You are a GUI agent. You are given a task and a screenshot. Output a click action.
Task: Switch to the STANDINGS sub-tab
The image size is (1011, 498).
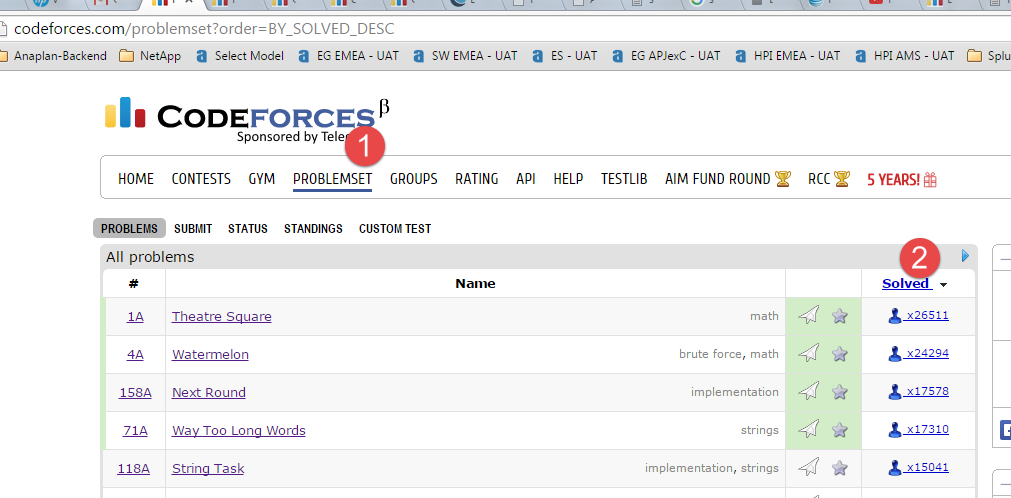(x=313, y=228)
